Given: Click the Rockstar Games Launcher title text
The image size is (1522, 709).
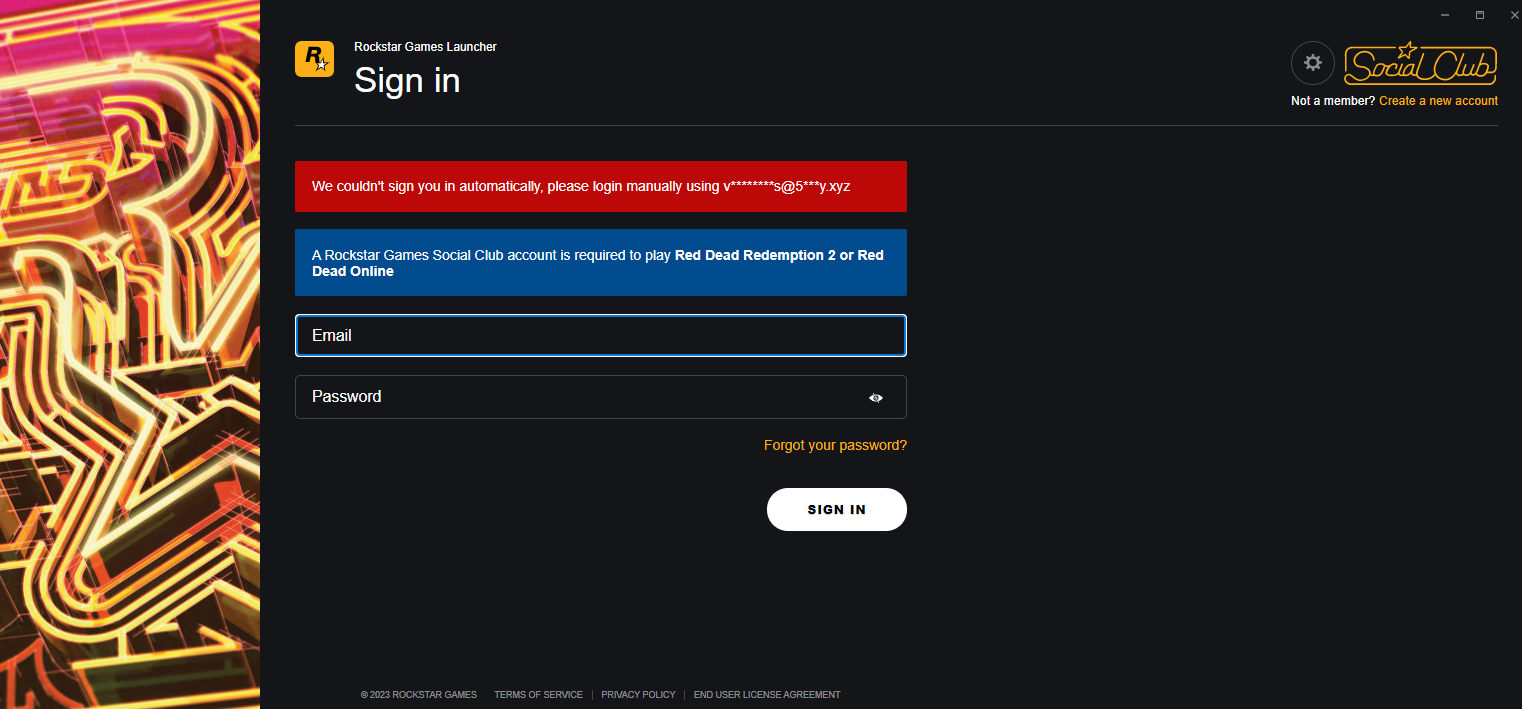Looking at the screenshot, I should (425, 47).
